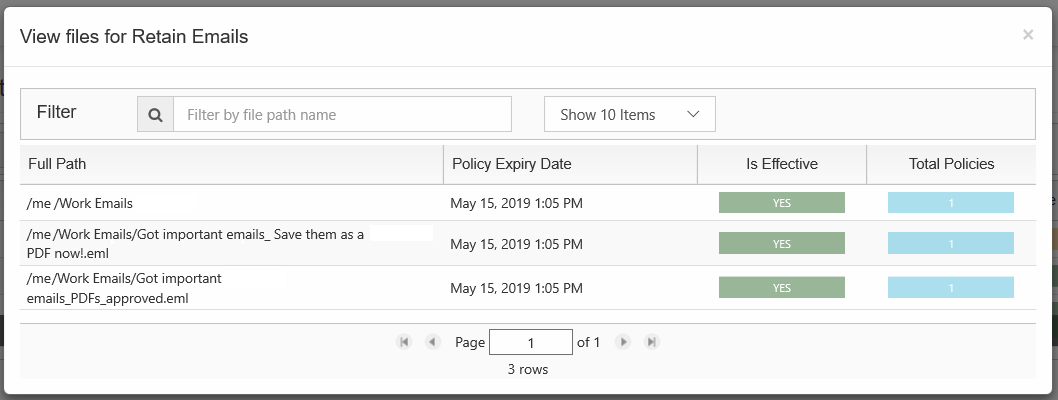
Task: Click the search magnifier icon
Action: tap(155, 115)
